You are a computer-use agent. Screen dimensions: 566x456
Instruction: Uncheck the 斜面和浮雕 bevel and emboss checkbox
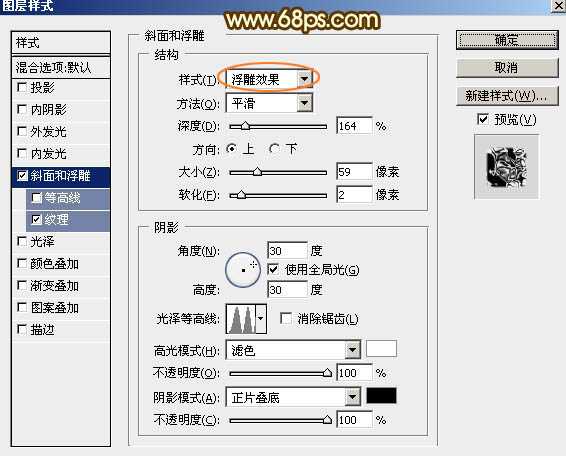click(22, 176)
